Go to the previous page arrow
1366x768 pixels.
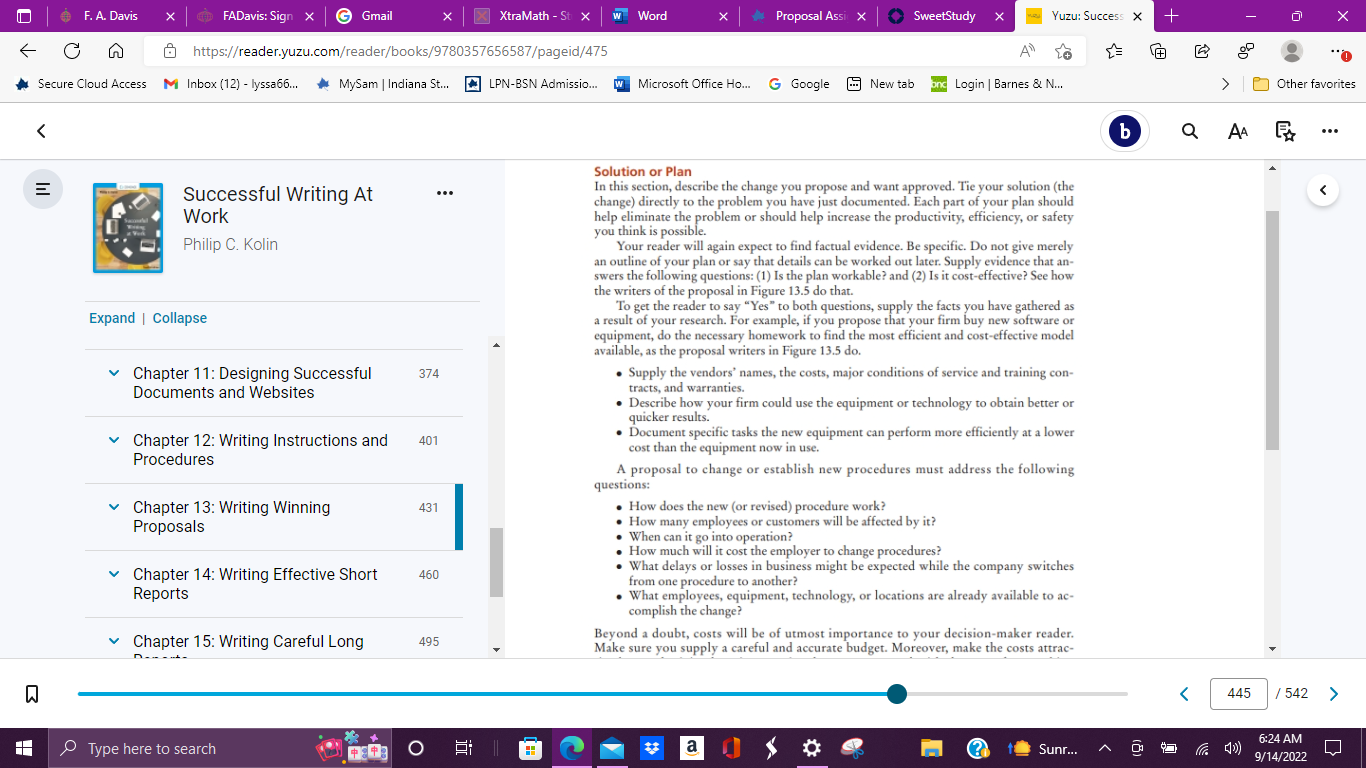click(x=1184, y=694)
